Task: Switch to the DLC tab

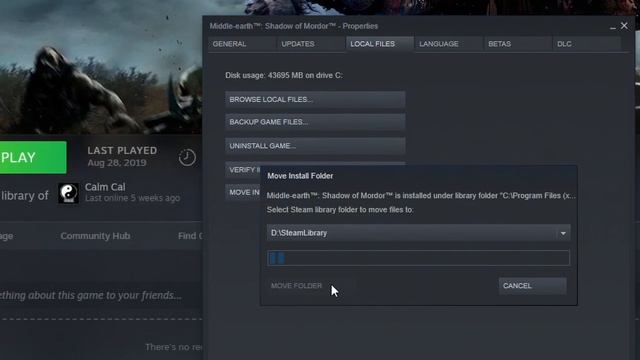Action: (x=587, y=44)
